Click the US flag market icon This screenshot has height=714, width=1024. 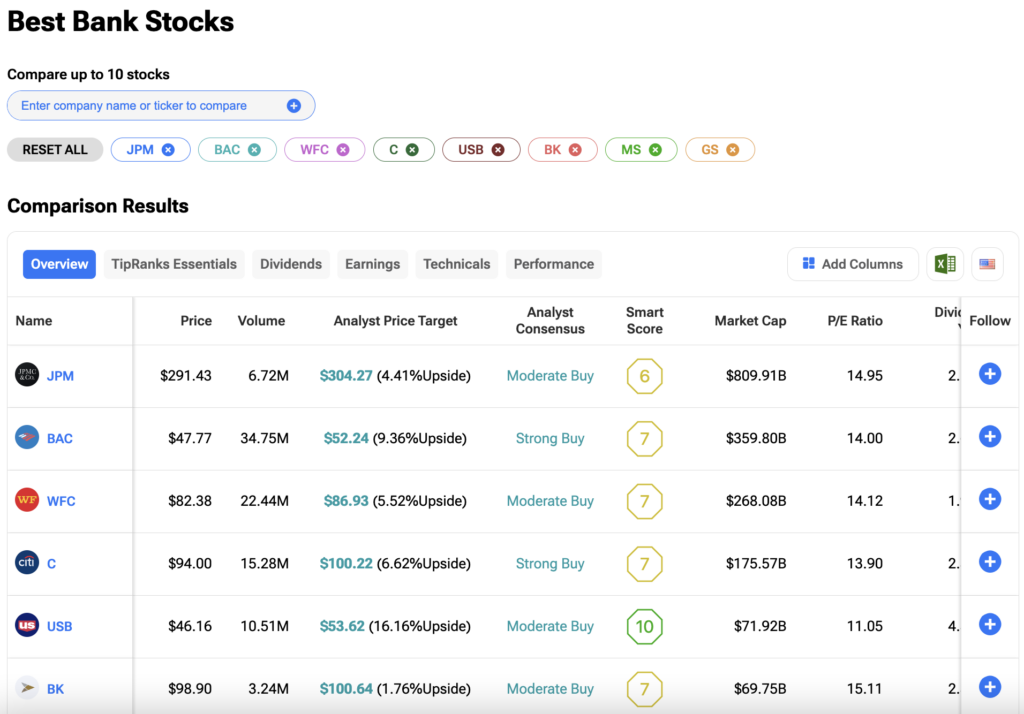pos(987,264)
